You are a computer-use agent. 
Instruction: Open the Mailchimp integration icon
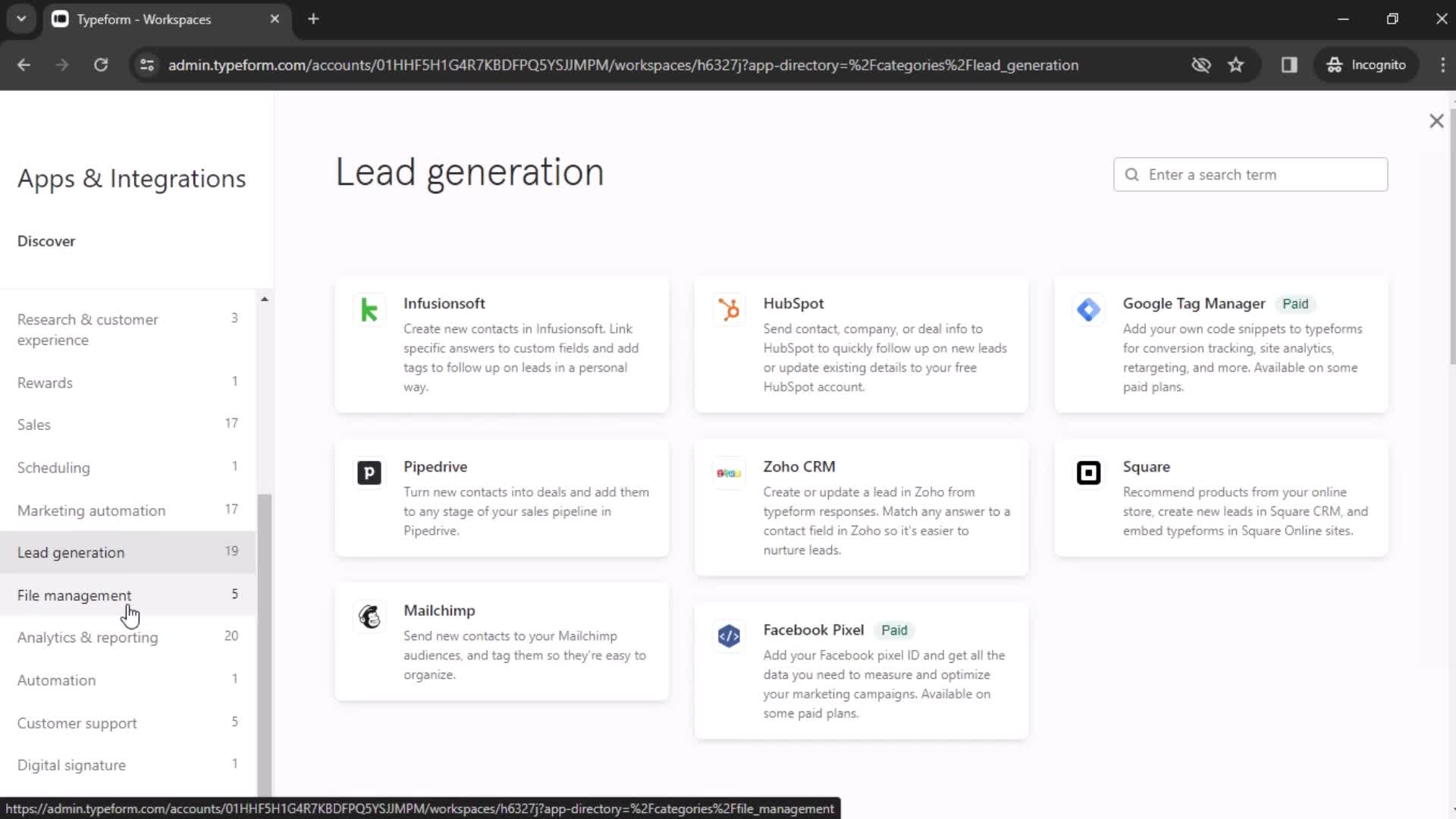point(369,617)
